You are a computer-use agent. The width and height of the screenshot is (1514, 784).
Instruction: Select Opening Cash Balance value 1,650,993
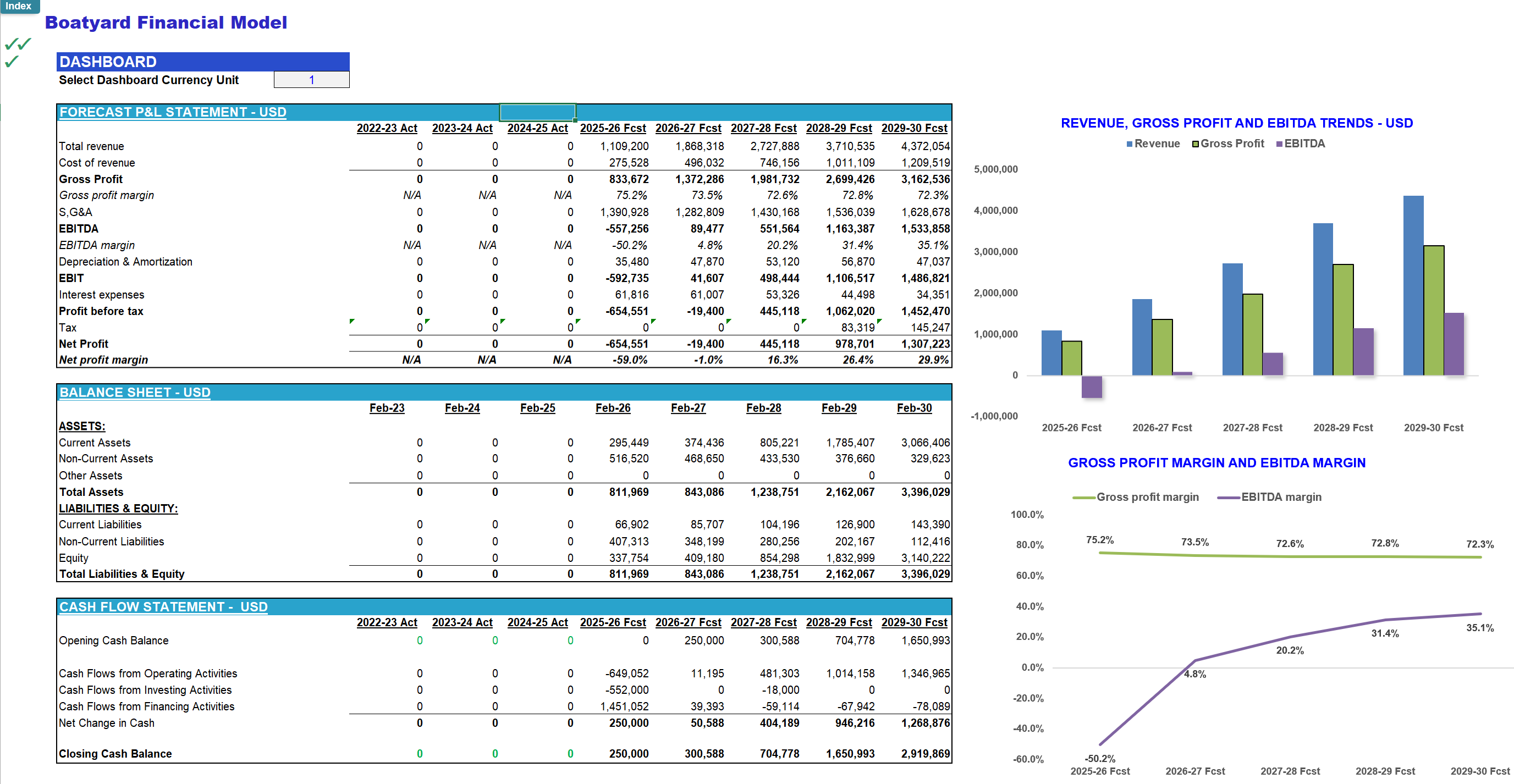coord(925,641)
